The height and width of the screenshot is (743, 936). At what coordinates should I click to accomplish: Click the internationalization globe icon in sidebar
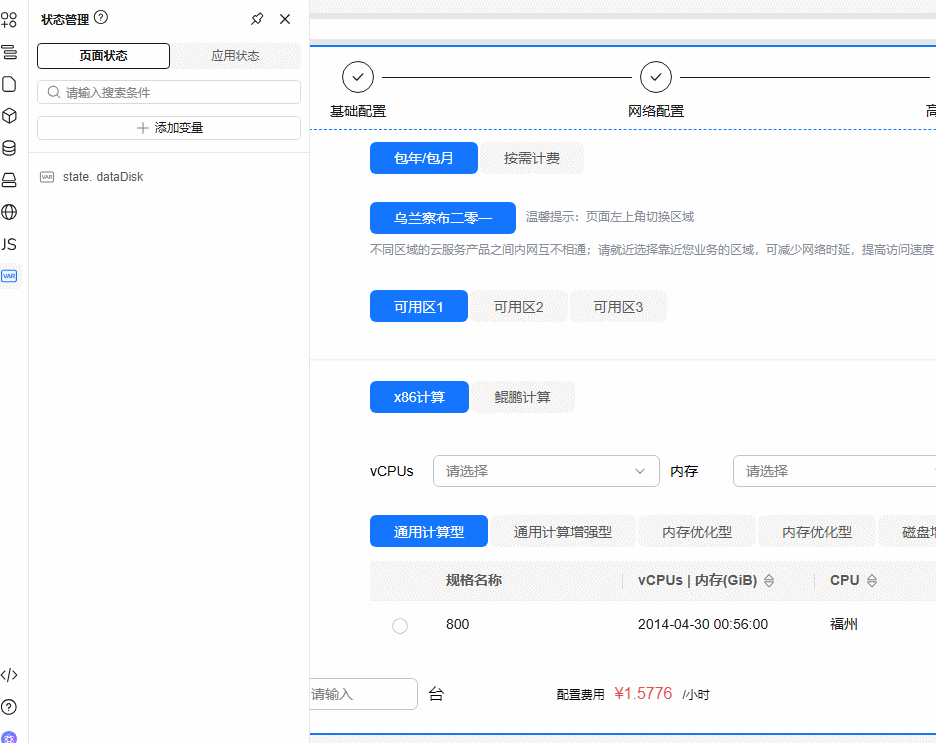[10, 212]
